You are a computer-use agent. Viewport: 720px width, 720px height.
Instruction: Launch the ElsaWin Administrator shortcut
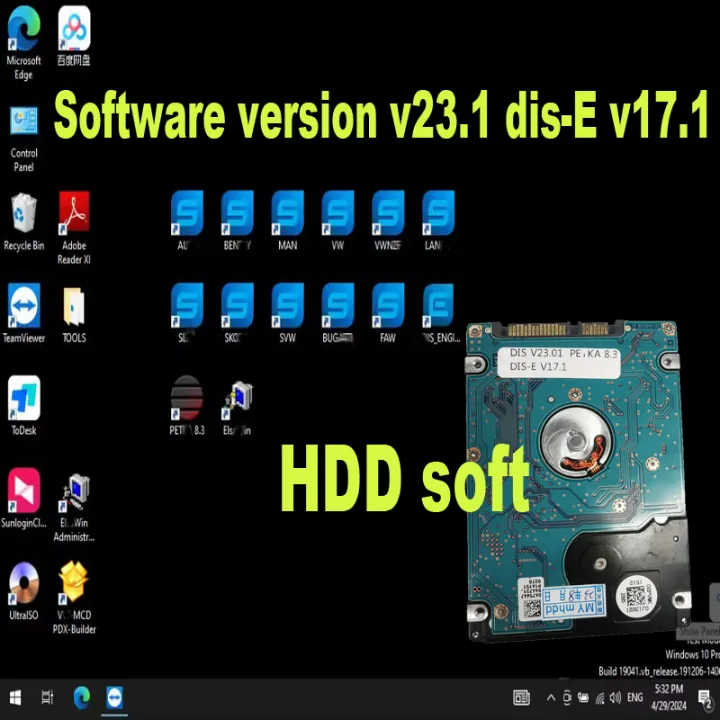[x=74, y=508]
